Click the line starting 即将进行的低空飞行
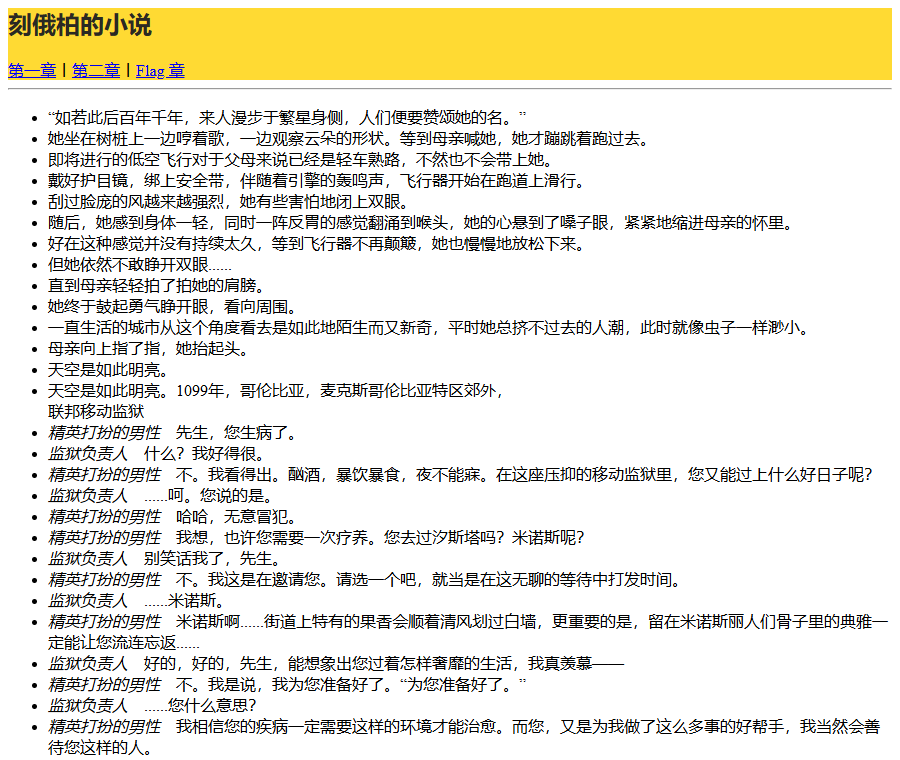 click(300, 160)
